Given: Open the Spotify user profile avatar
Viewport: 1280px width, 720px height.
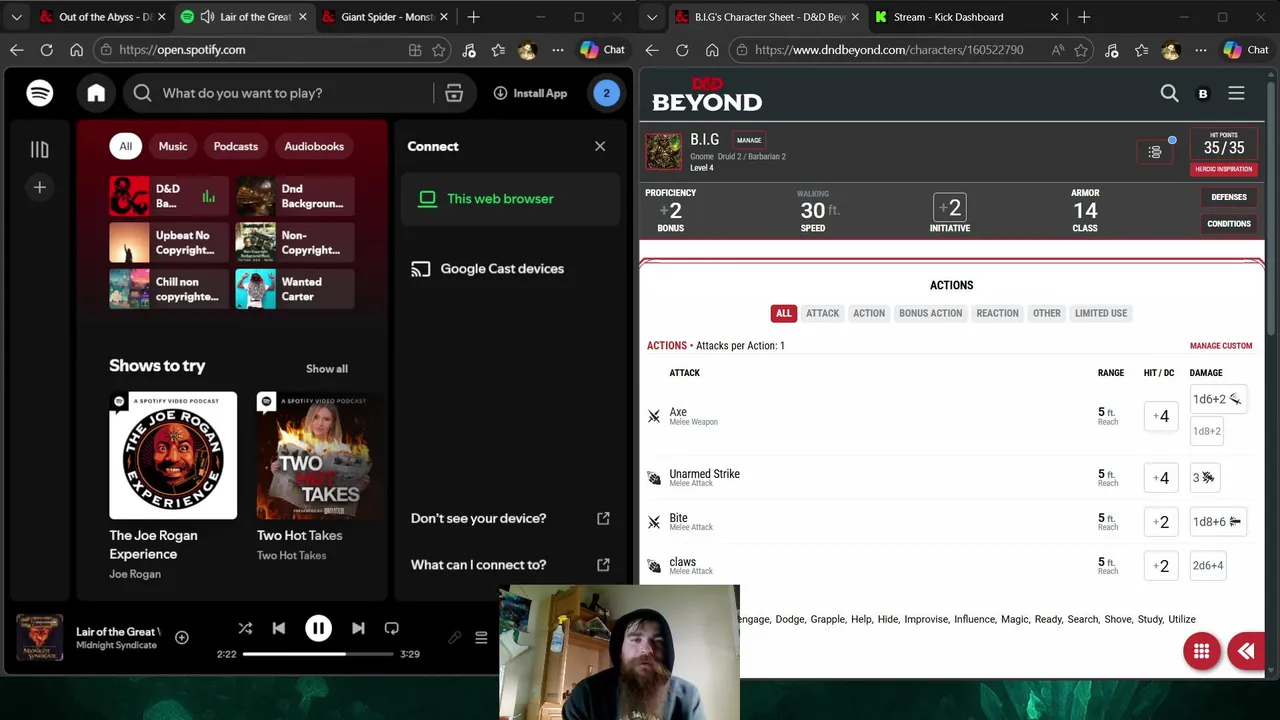Looking at the screenshot, I should pyautogui.click(x=606, y=93).
